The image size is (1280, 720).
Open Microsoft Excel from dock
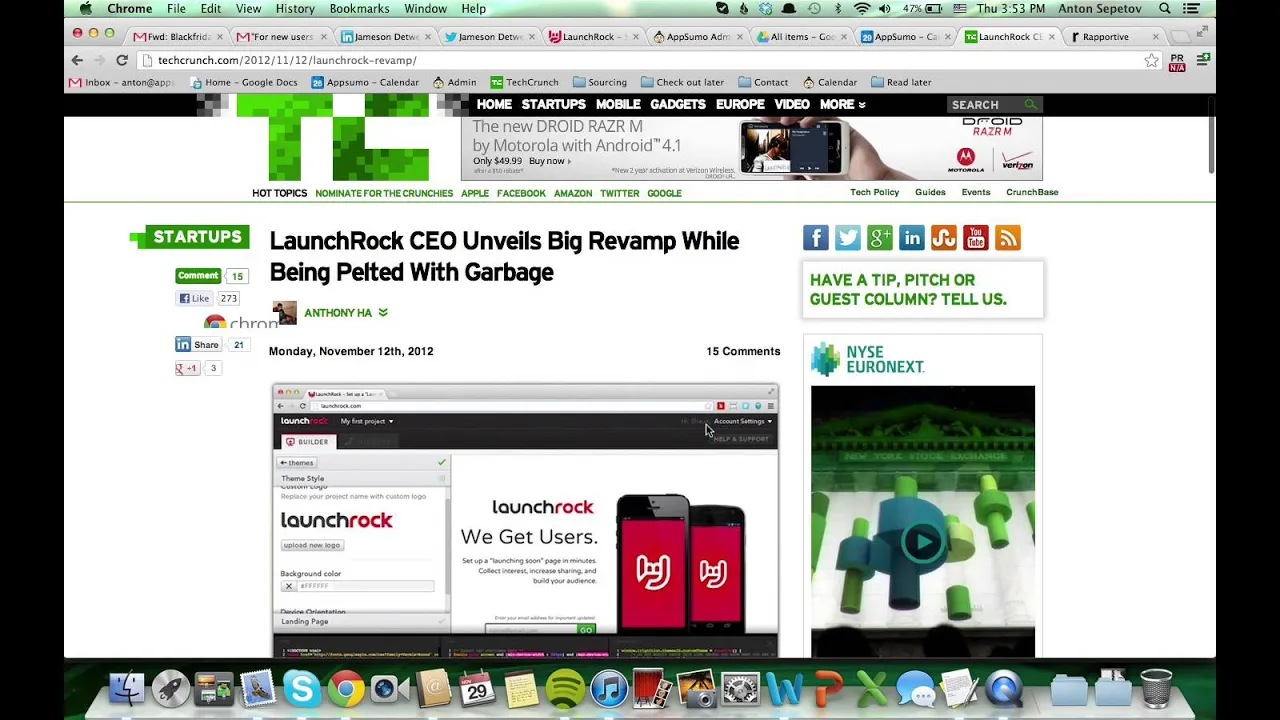point(872,690)
